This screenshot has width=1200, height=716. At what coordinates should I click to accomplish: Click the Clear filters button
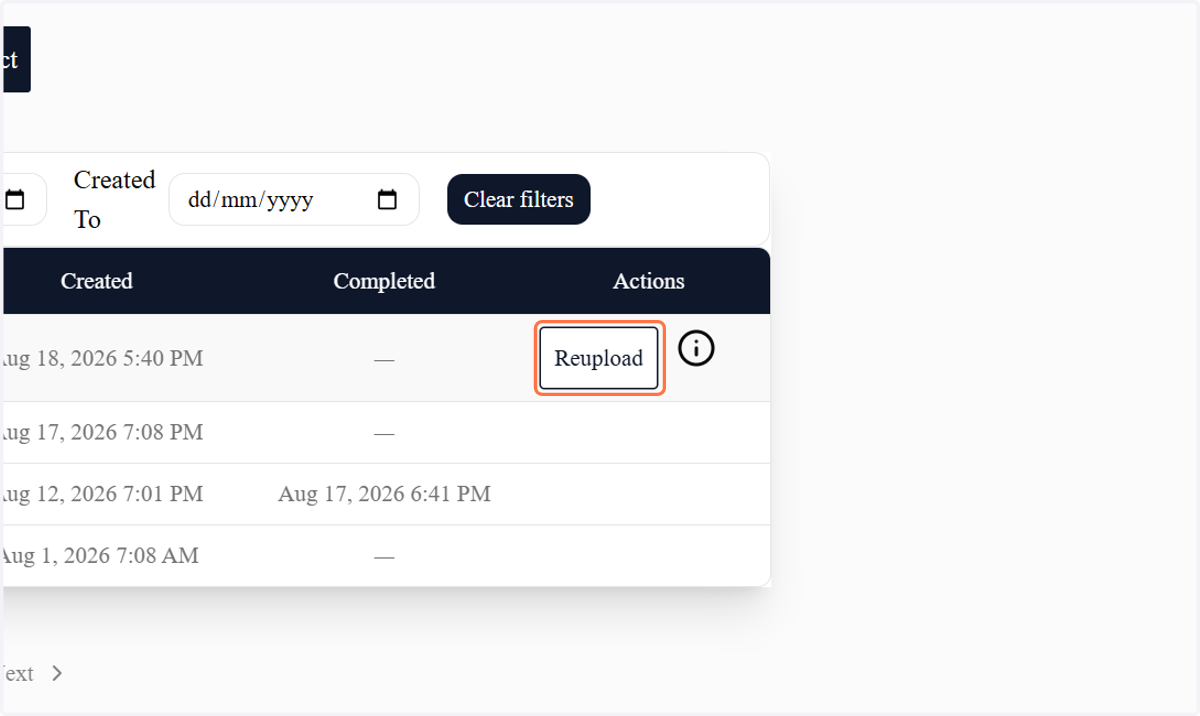(x=518, y=200)
